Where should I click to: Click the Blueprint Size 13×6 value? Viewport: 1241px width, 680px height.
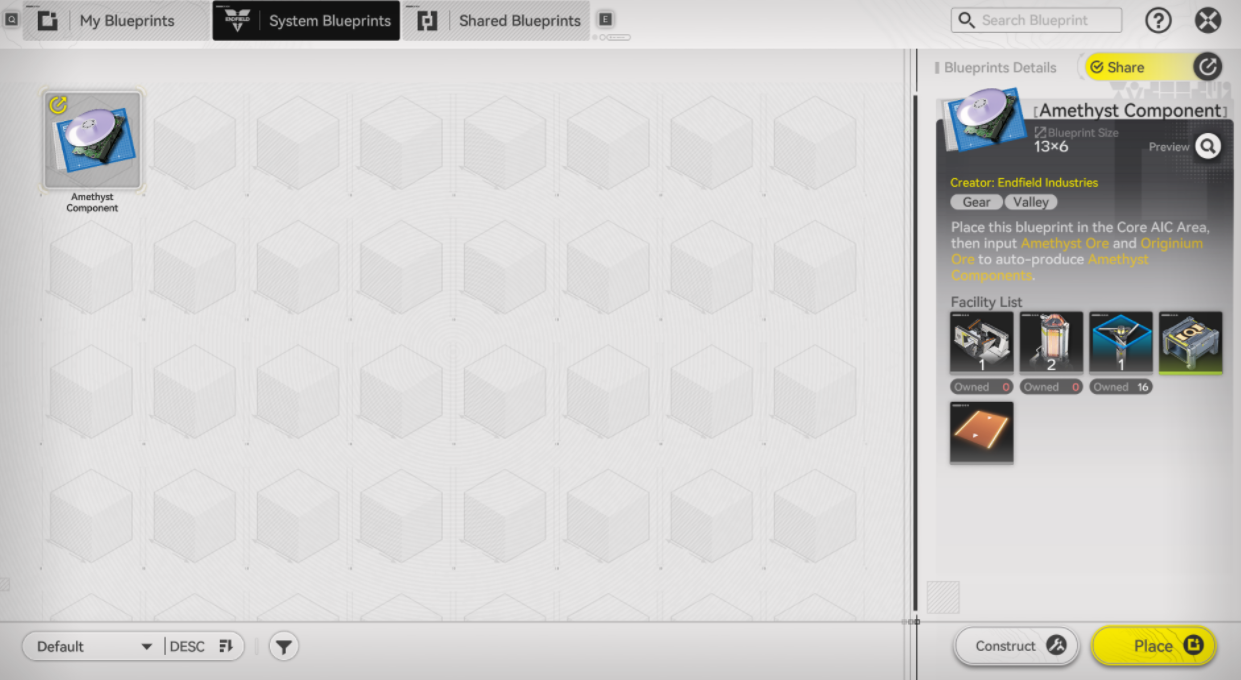[x=1051, y=147]
